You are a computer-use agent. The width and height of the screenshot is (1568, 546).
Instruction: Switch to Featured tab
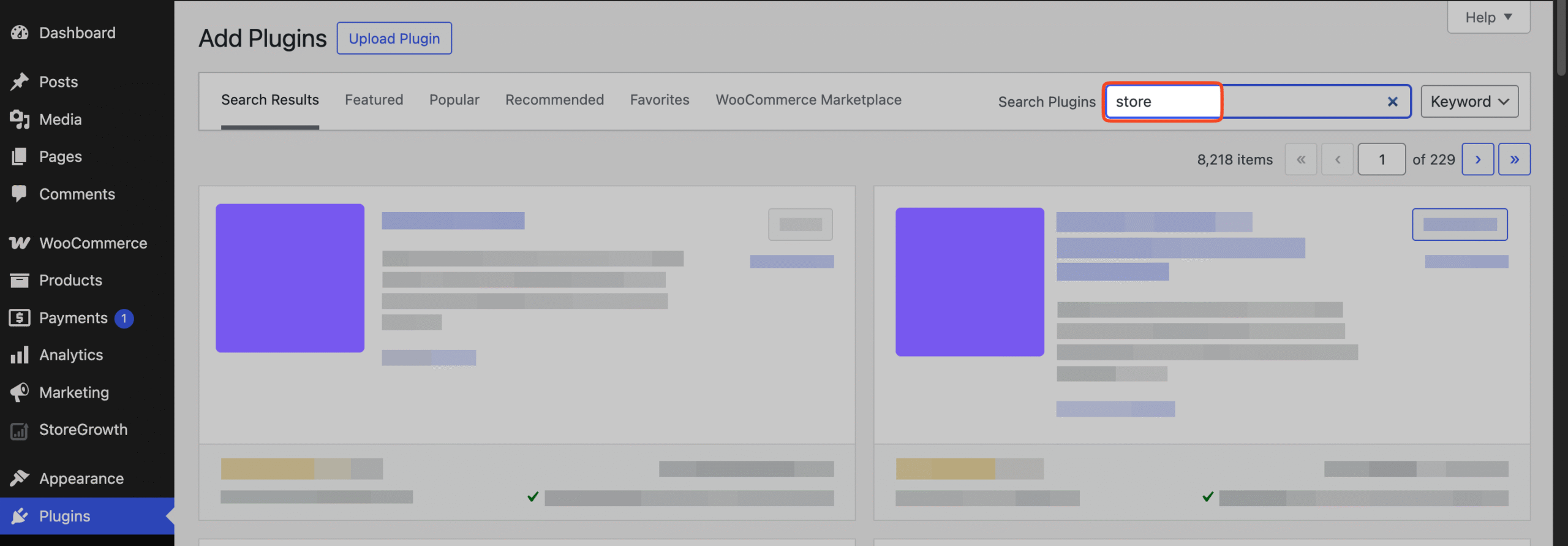pyautogui.click(x=374, y=100)
